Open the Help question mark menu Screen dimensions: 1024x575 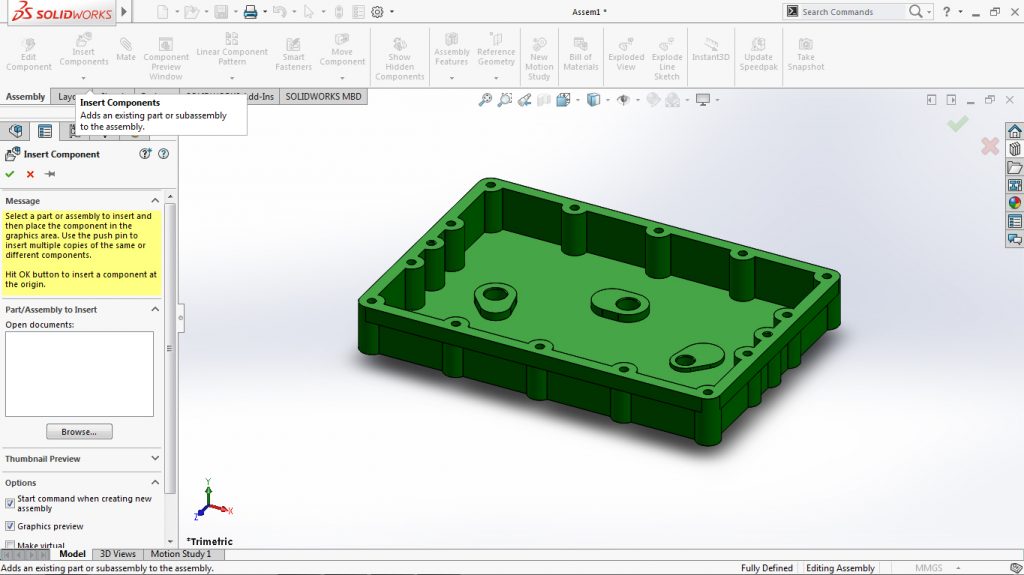click(x=946, y=12)
